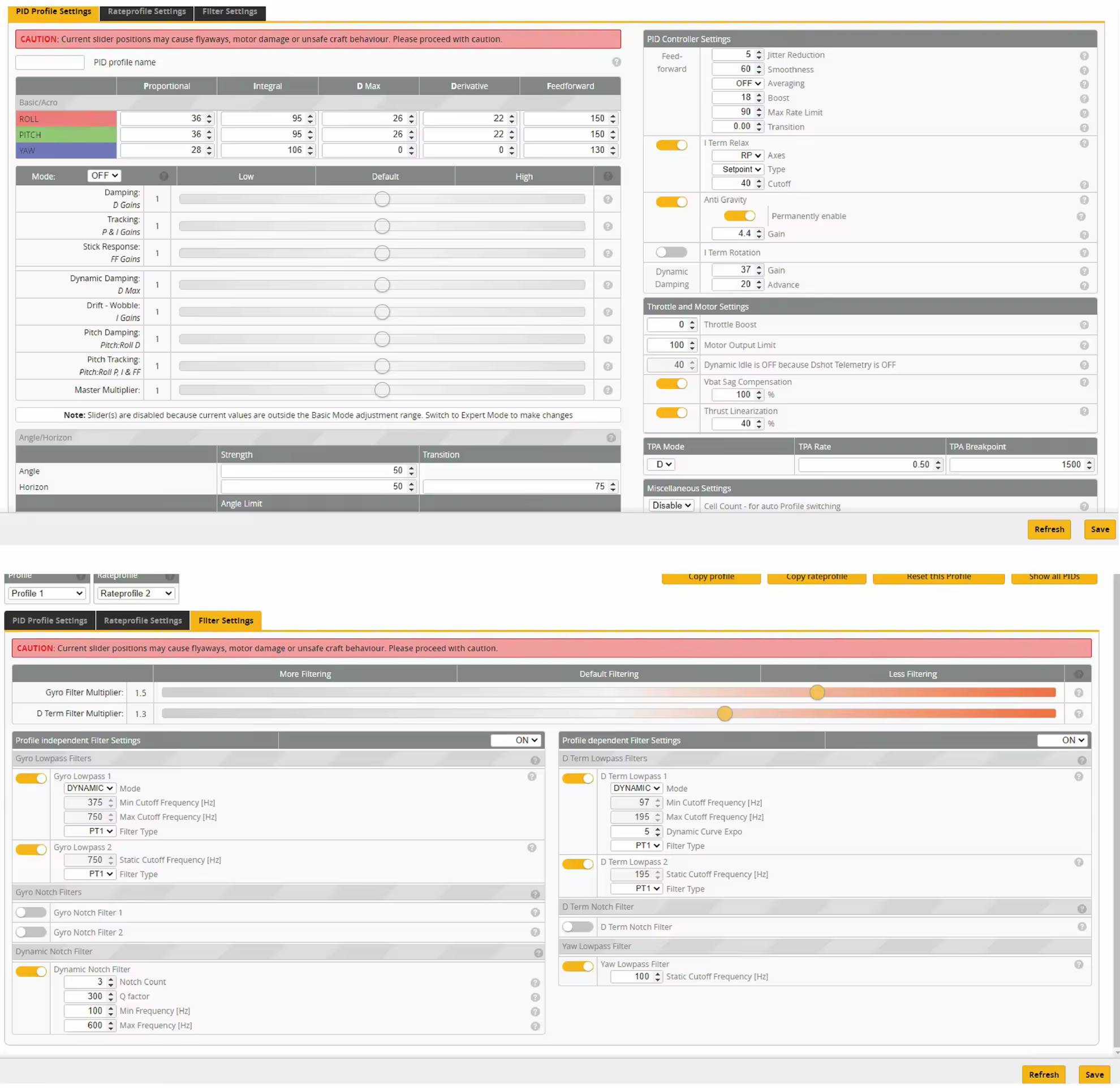Open PID Profile Settings tab in lower panel

point(50,620)
